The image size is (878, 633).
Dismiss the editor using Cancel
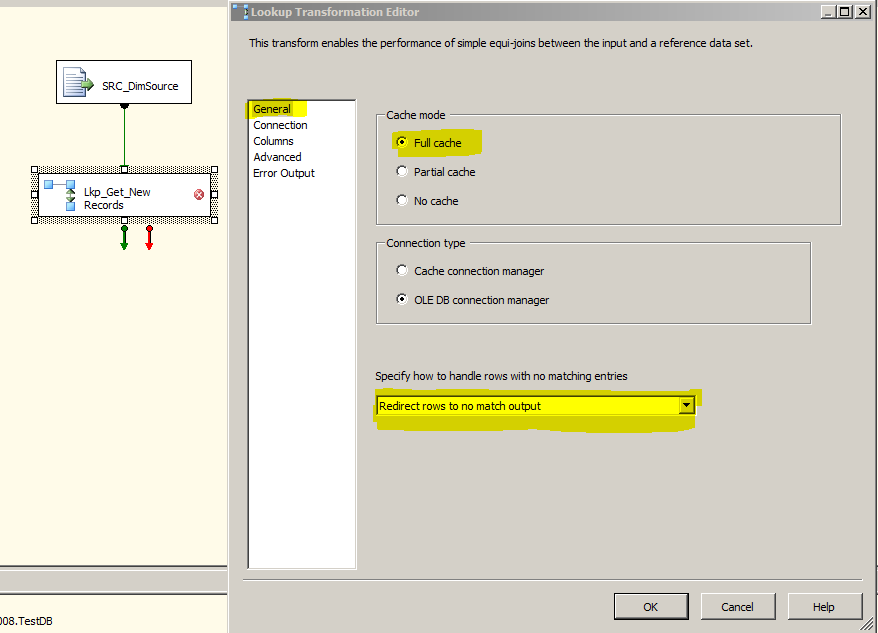[x=738, y=606]
